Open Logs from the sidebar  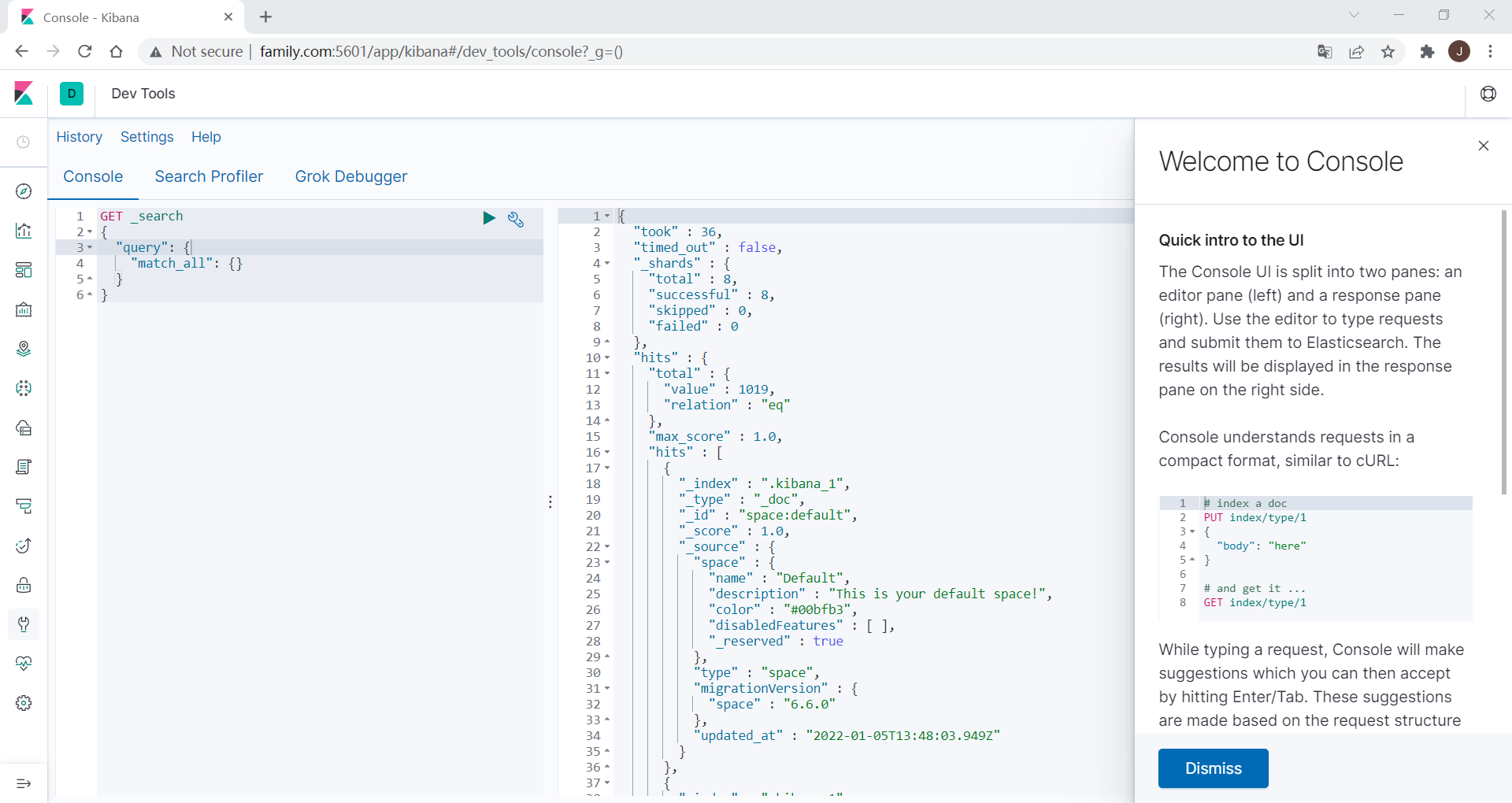tap(24, 467)
